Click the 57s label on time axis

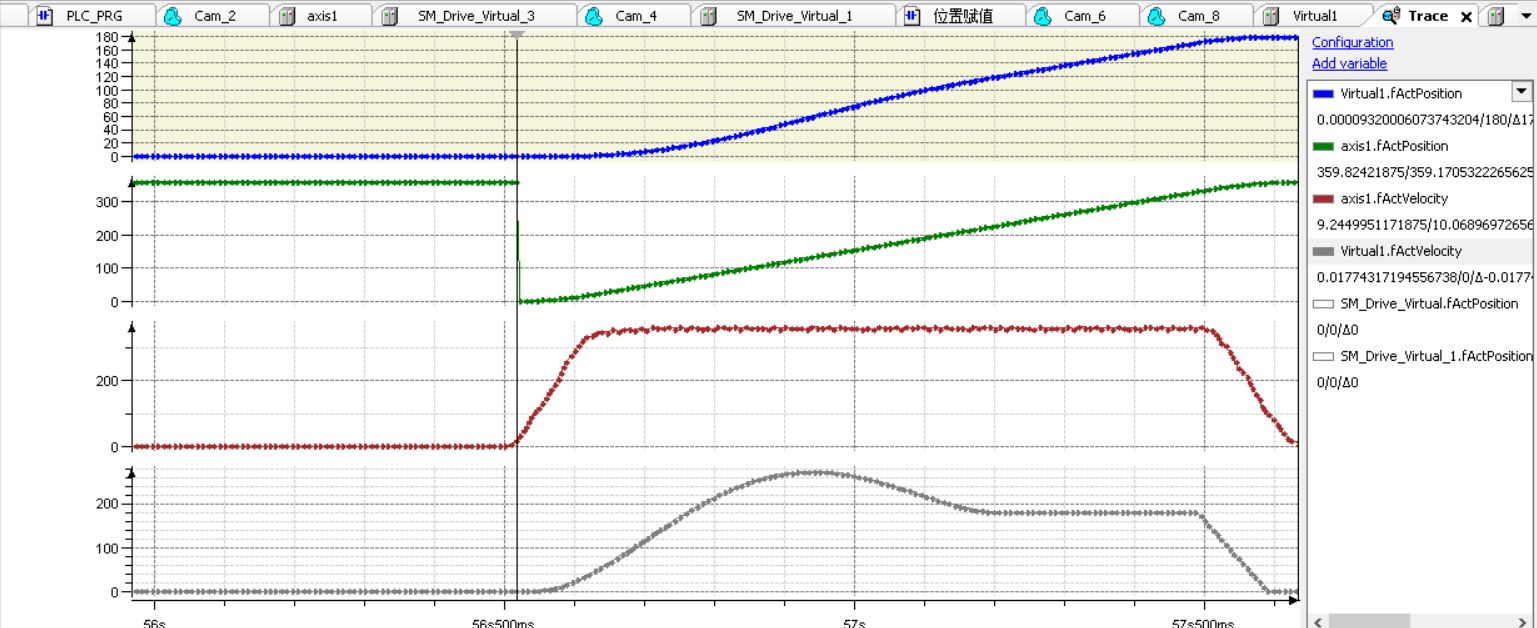point(854,621)
